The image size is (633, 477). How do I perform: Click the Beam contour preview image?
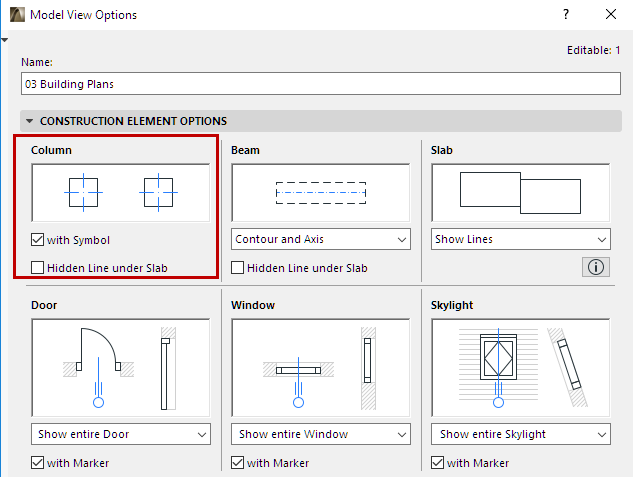pos(321,192)
